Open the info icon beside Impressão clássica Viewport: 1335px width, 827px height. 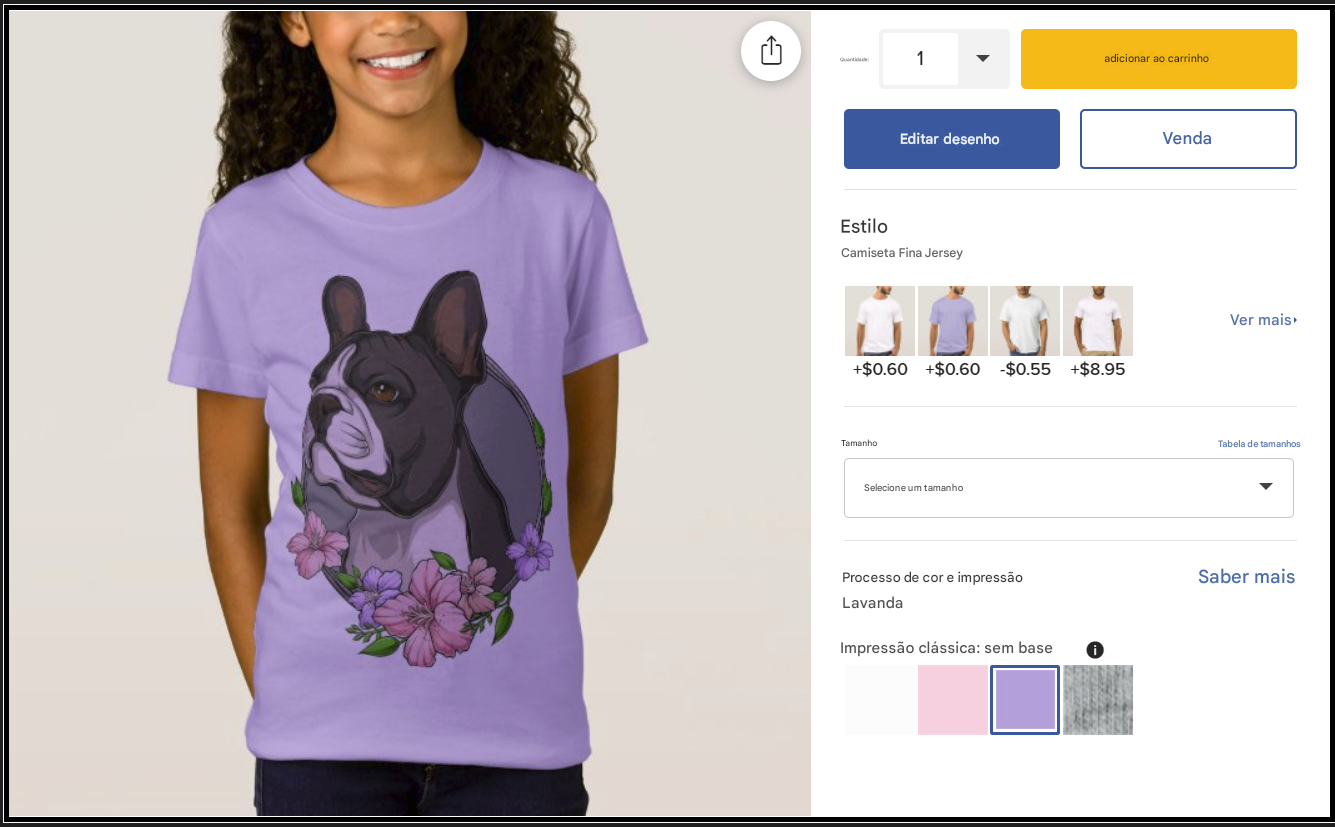pyautogui.click(x=1095, y=650)
